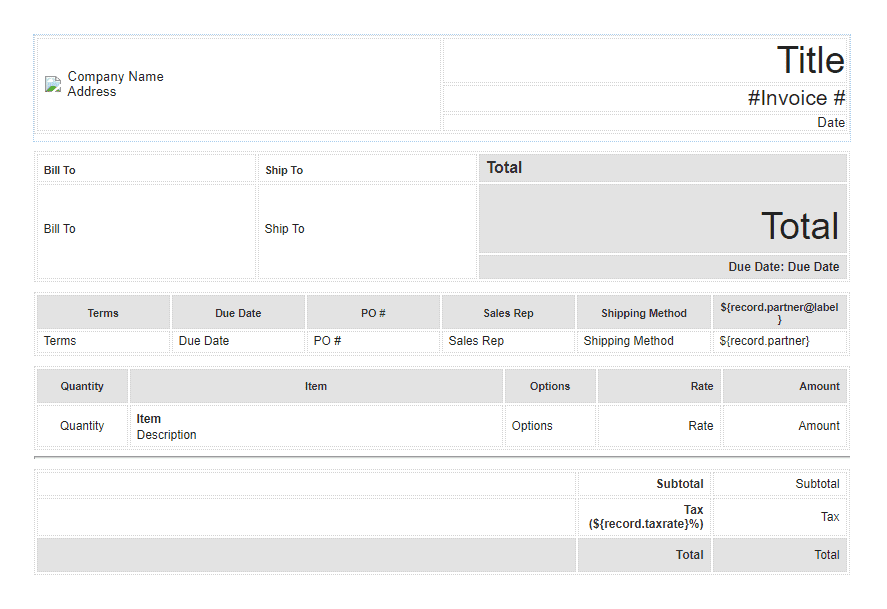Select the Terms column header

click(x=103, y=313)
